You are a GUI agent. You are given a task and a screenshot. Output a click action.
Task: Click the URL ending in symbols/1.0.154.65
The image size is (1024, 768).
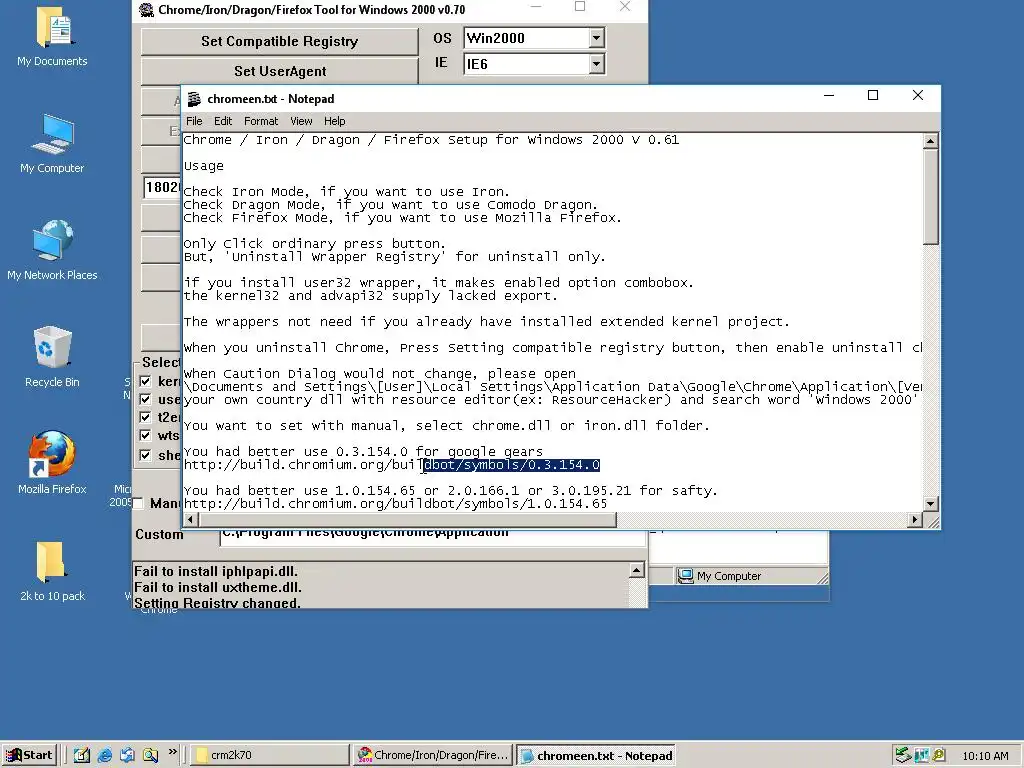pos(395,504)
